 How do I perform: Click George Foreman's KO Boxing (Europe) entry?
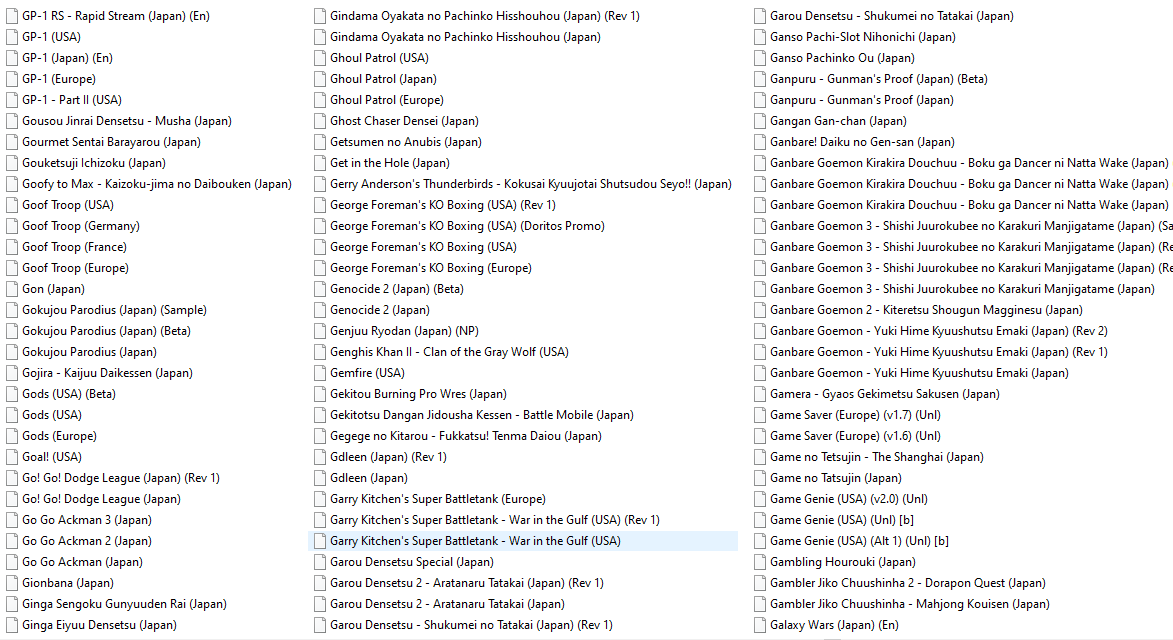[x=432, y=268]
